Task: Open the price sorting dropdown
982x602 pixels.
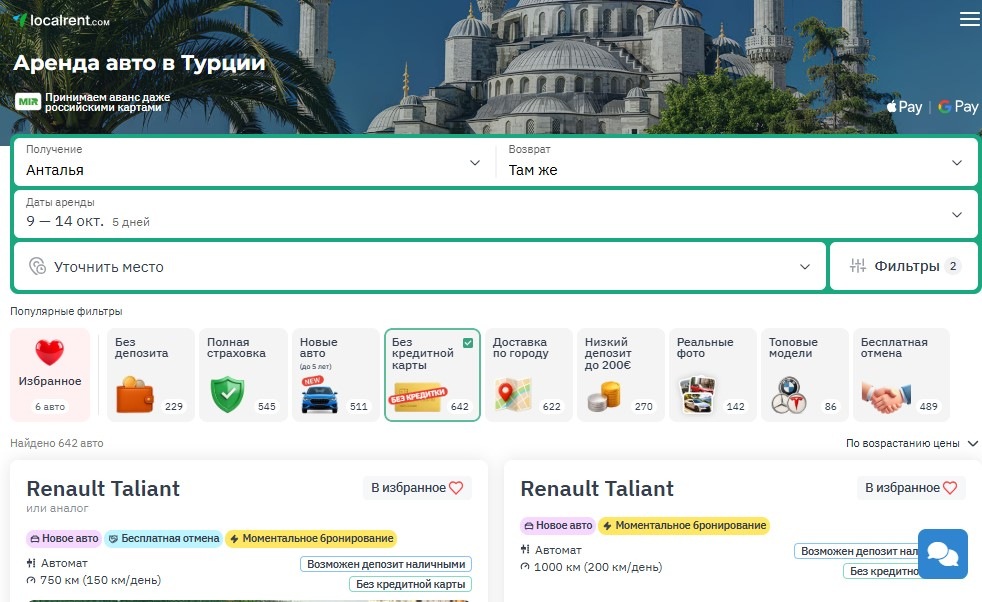Action: tap(911, 443)
